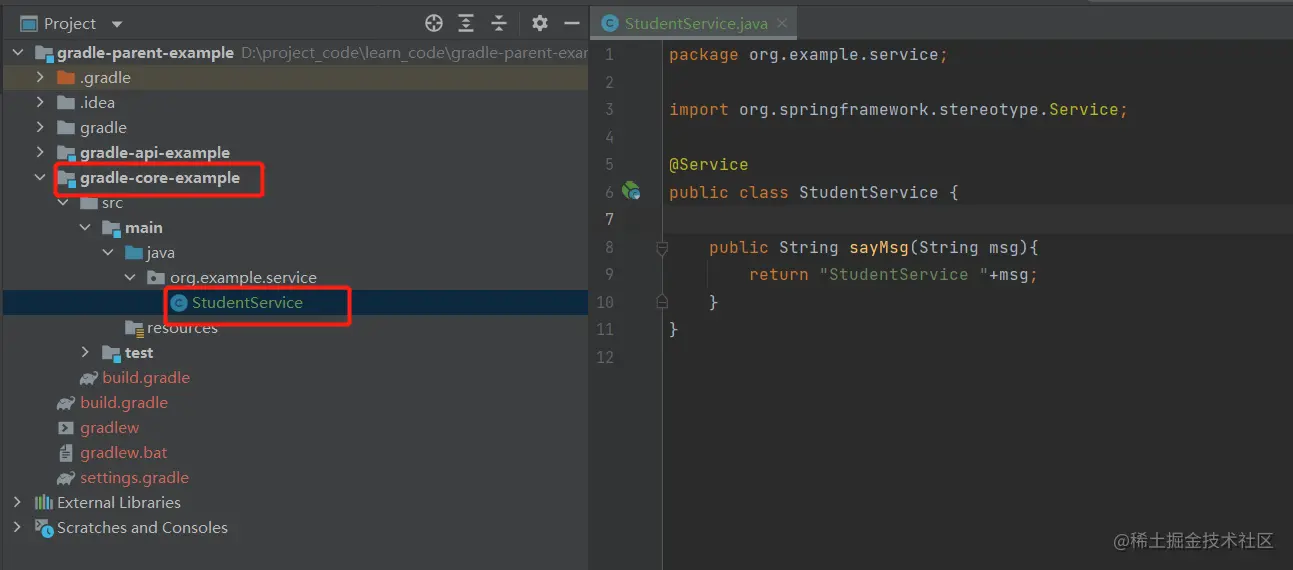Viewport: 1293px width, 570px height.
Task: Click the settings.gradle elephant icon
Action: click(66, 478)
